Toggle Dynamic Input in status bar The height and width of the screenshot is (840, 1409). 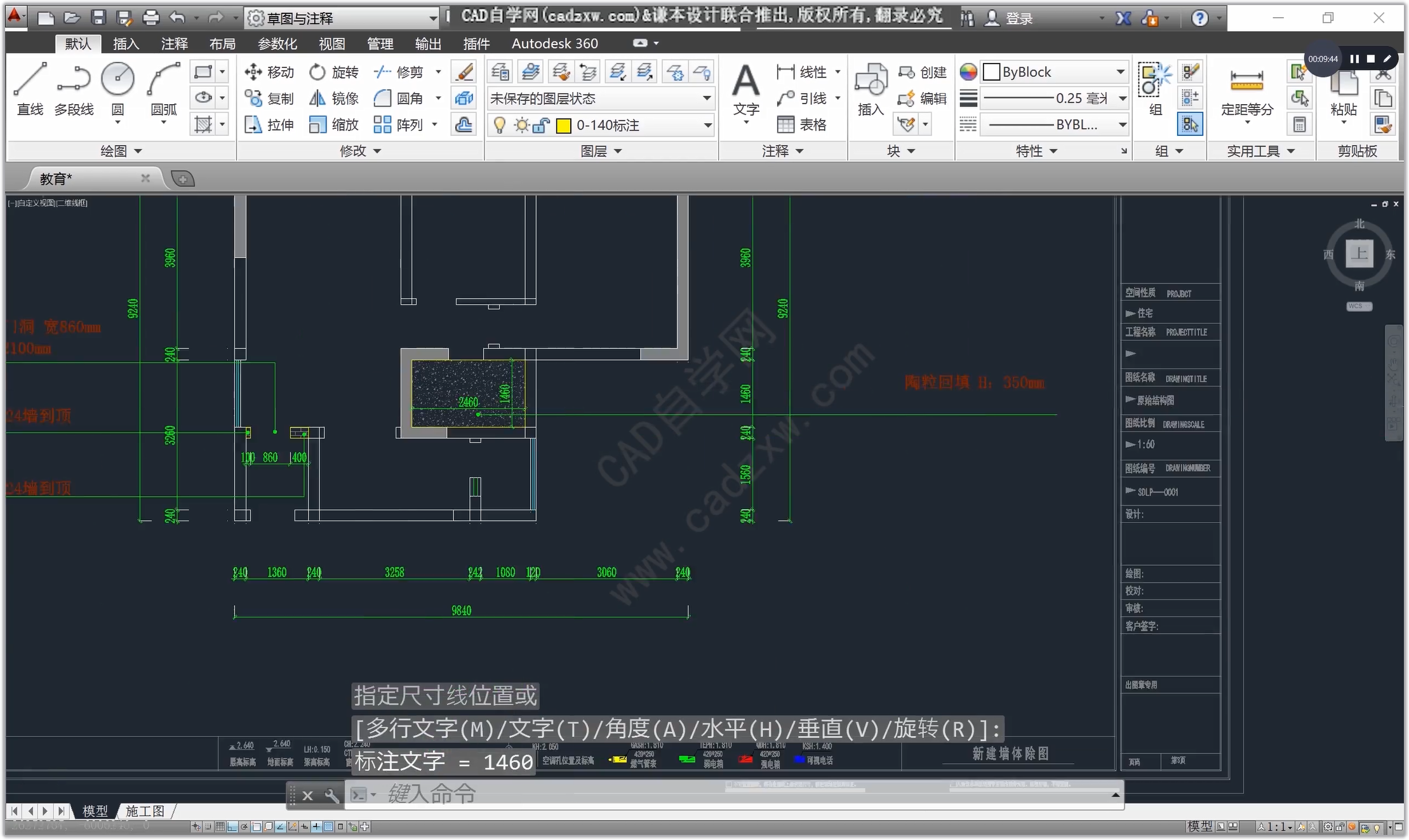tap(304, 827)
